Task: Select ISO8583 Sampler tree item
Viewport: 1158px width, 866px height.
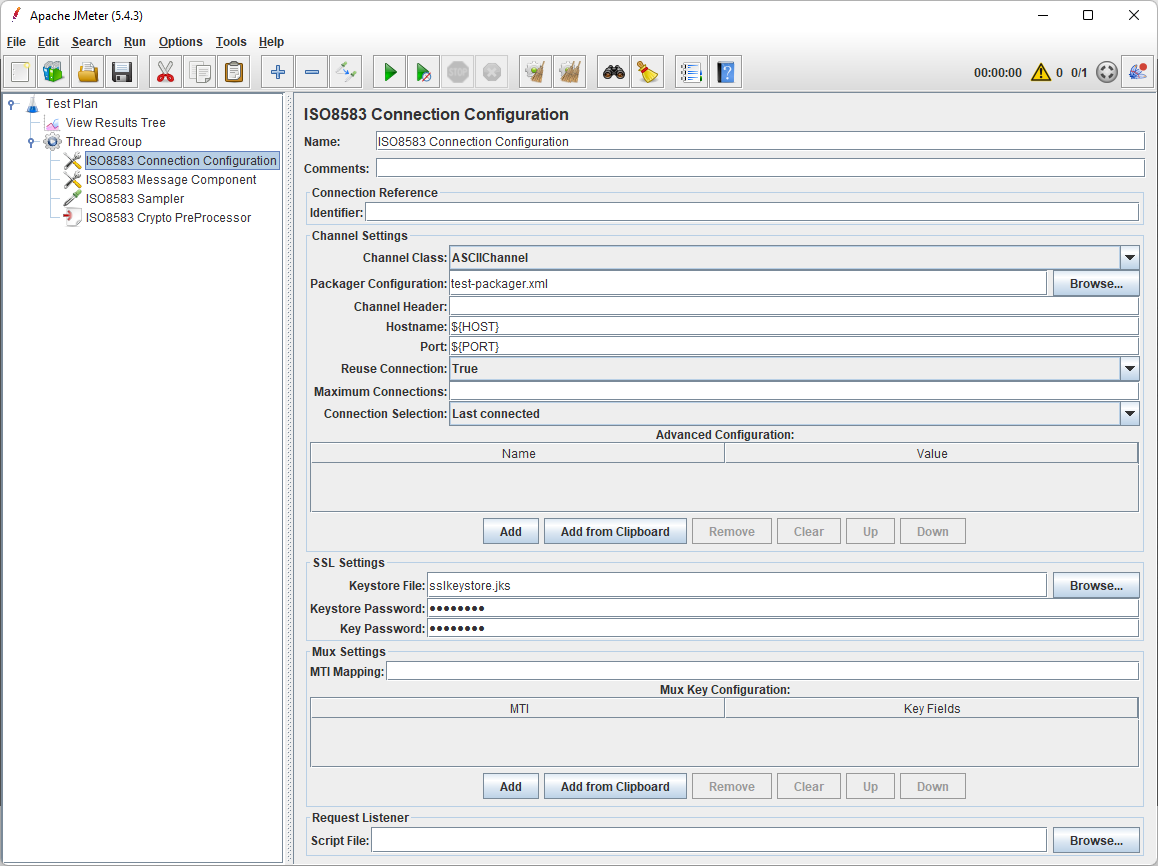Action: pos(134,199)
